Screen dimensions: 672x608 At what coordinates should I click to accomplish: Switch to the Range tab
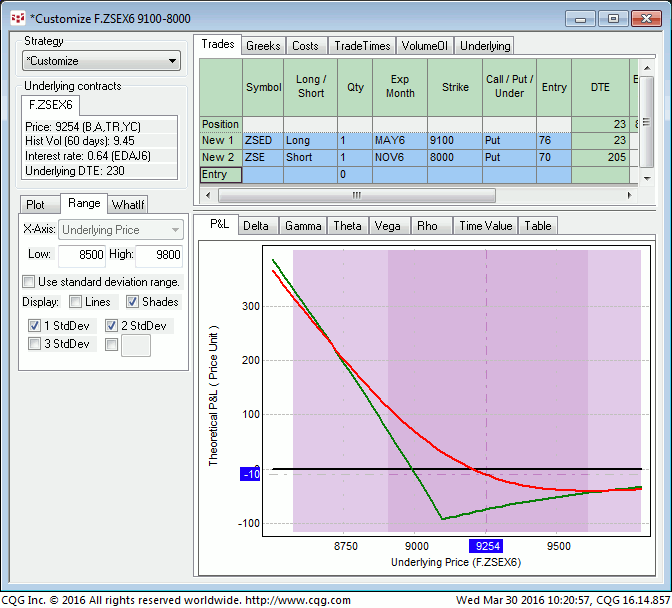[84, 203]
